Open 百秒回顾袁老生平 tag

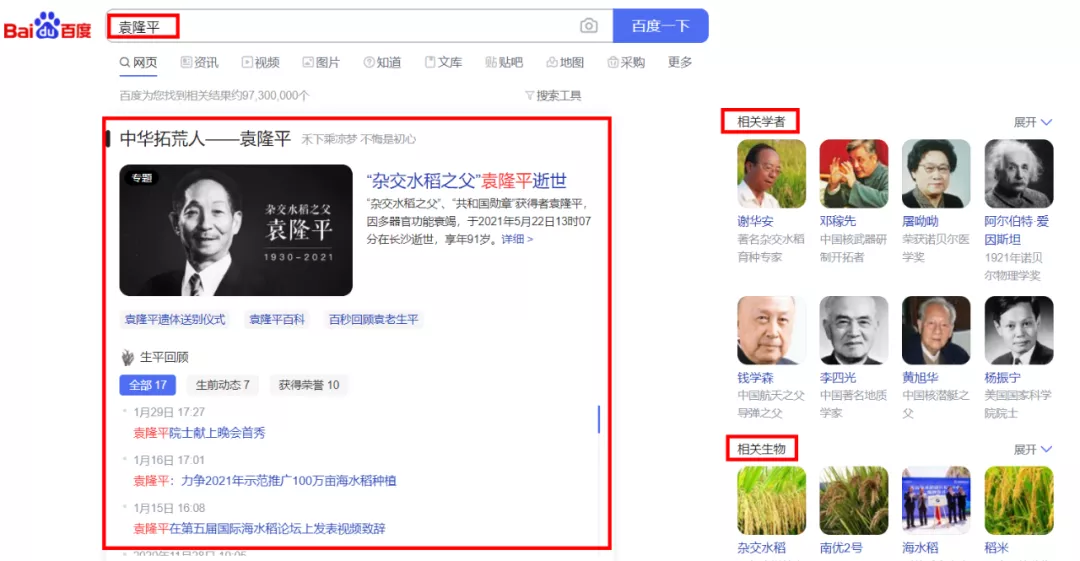(x=373, y=320)
